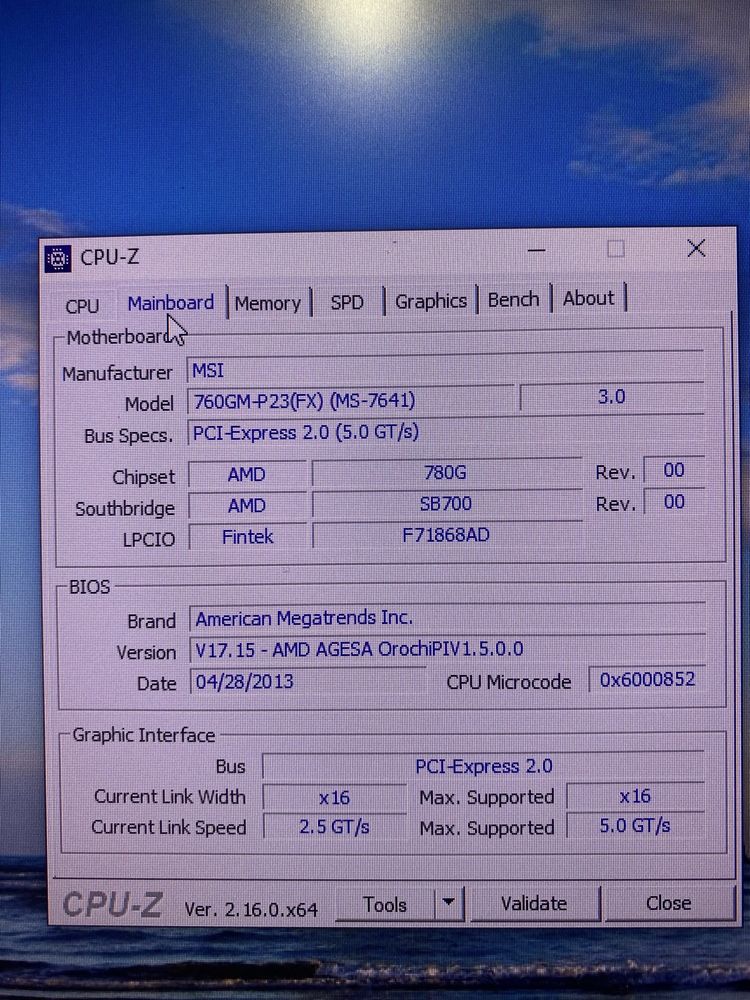Close CPU-Z with the X button

[x=696, y=248]
